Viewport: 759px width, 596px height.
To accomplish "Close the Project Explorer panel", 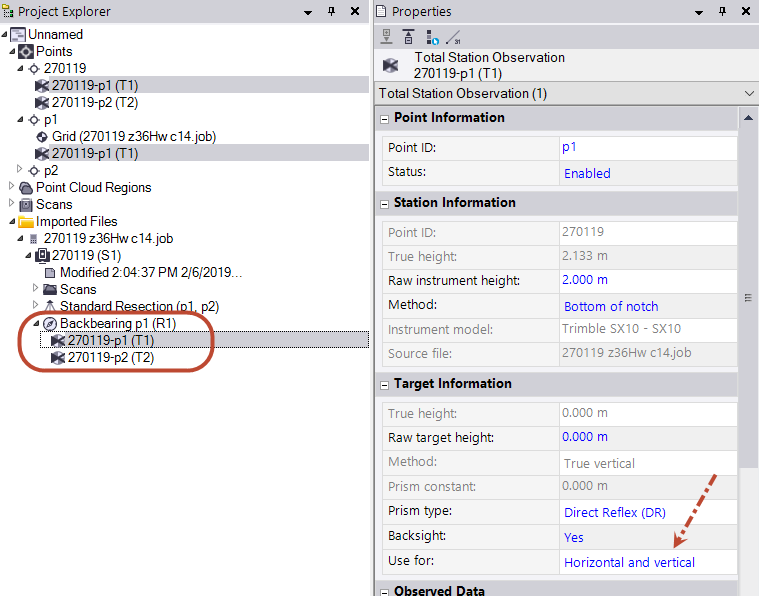I will [355, 11].
